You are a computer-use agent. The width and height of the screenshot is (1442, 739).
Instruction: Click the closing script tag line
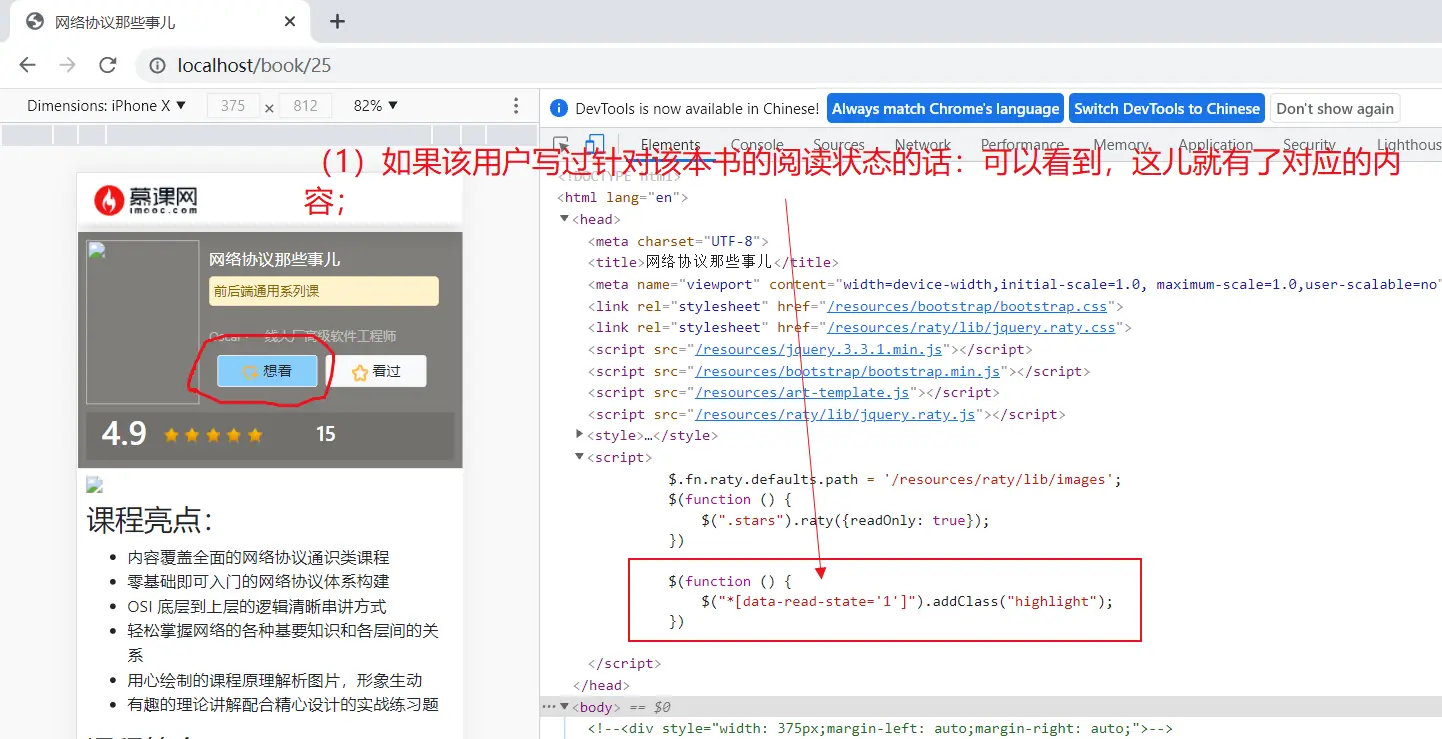[625, 663]
